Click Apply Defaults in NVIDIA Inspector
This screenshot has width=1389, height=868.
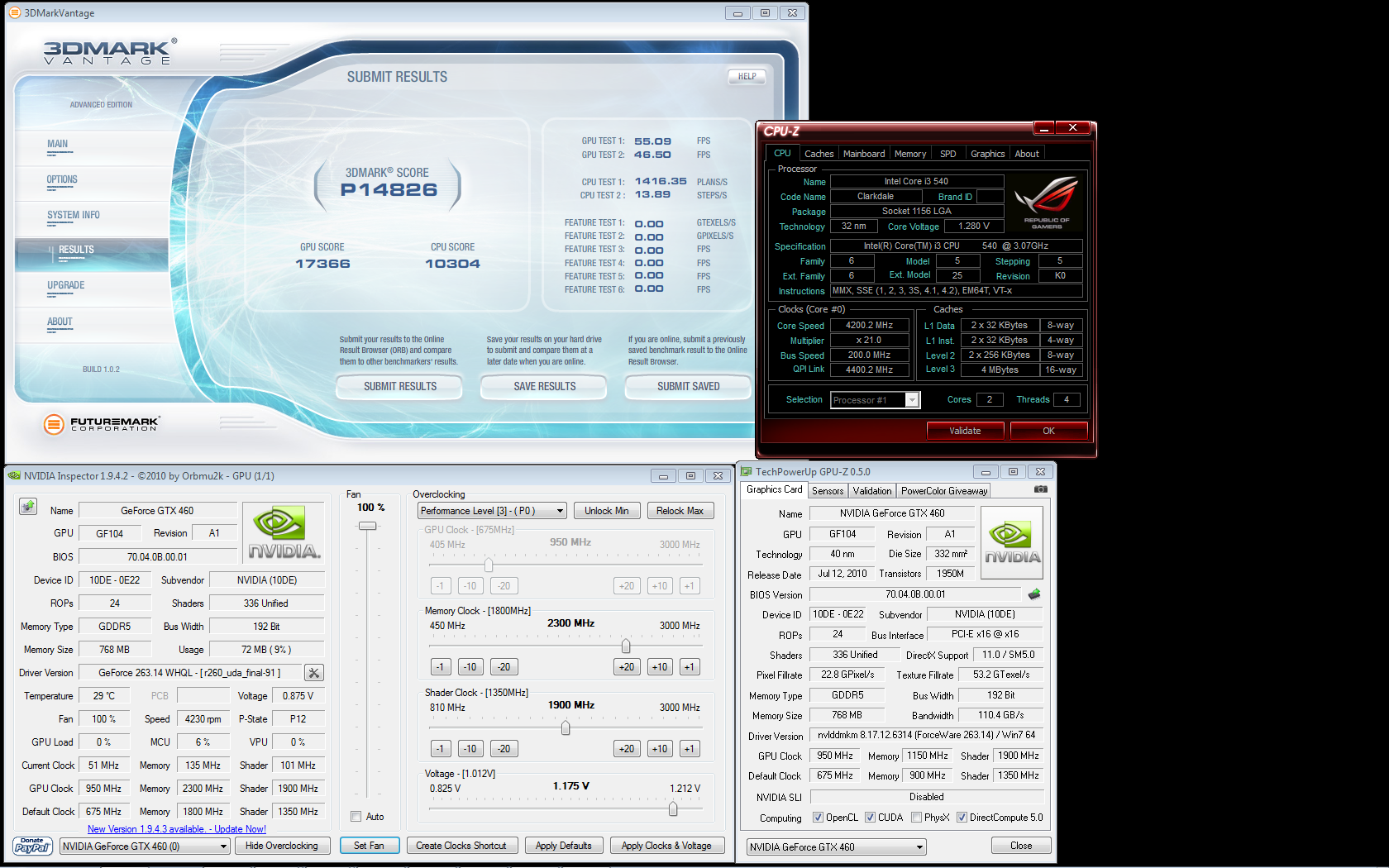(564, 846)
